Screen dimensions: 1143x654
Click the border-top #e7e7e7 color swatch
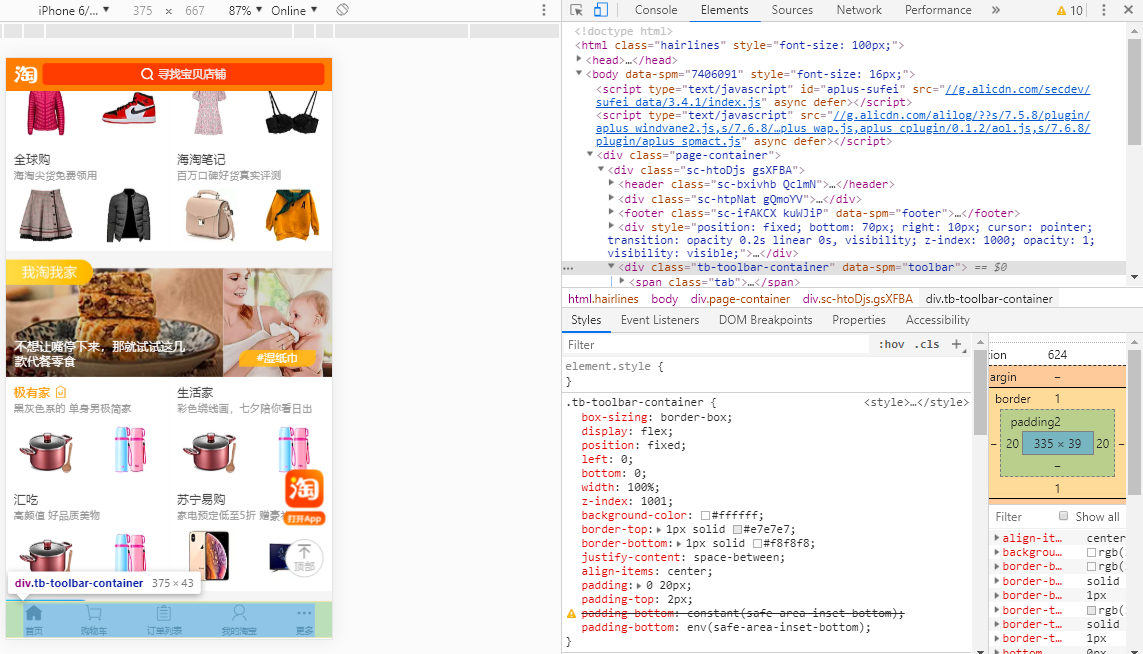[737, 530]
